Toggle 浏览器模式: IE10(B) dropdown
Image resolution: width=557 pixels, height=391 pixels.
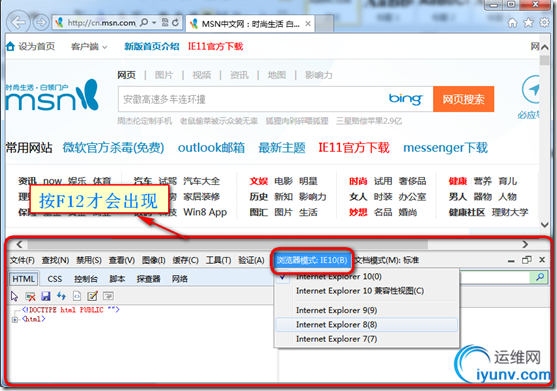click(312, 260)
